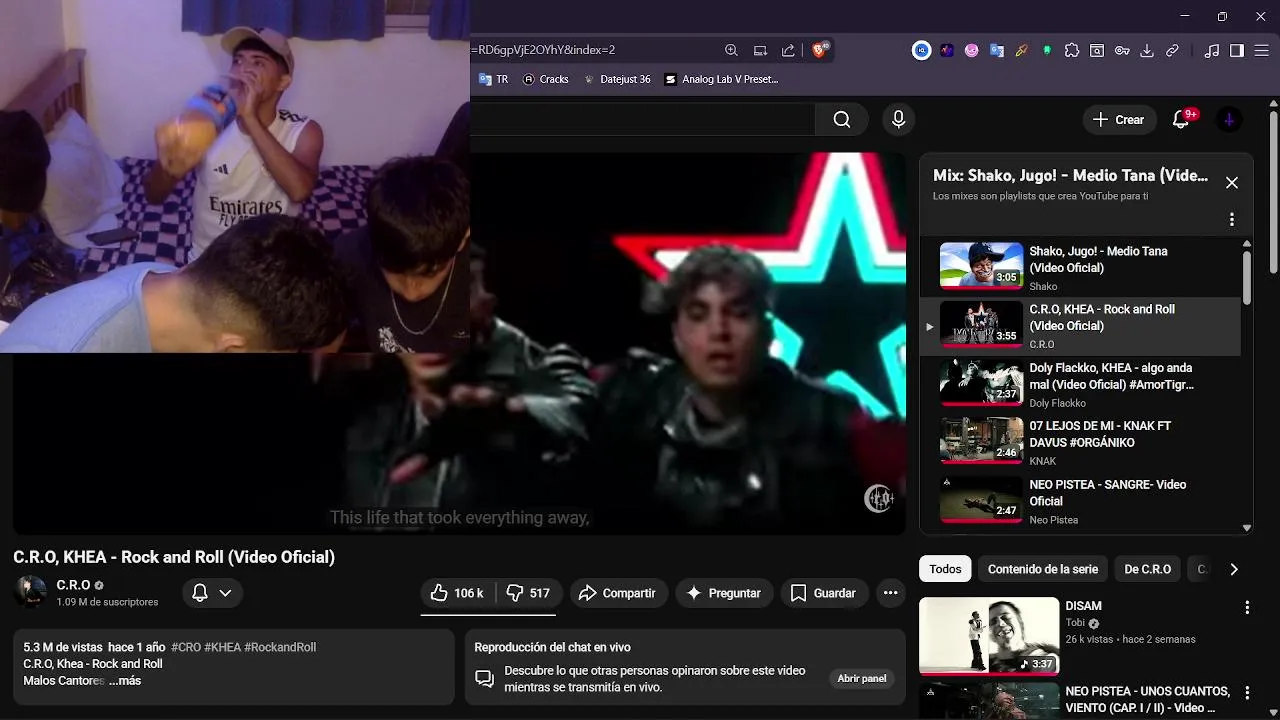Play NEO PISTEA - SANGRE playlist video
This screenshot has width=1280, height=720.
pos(1080,501)
